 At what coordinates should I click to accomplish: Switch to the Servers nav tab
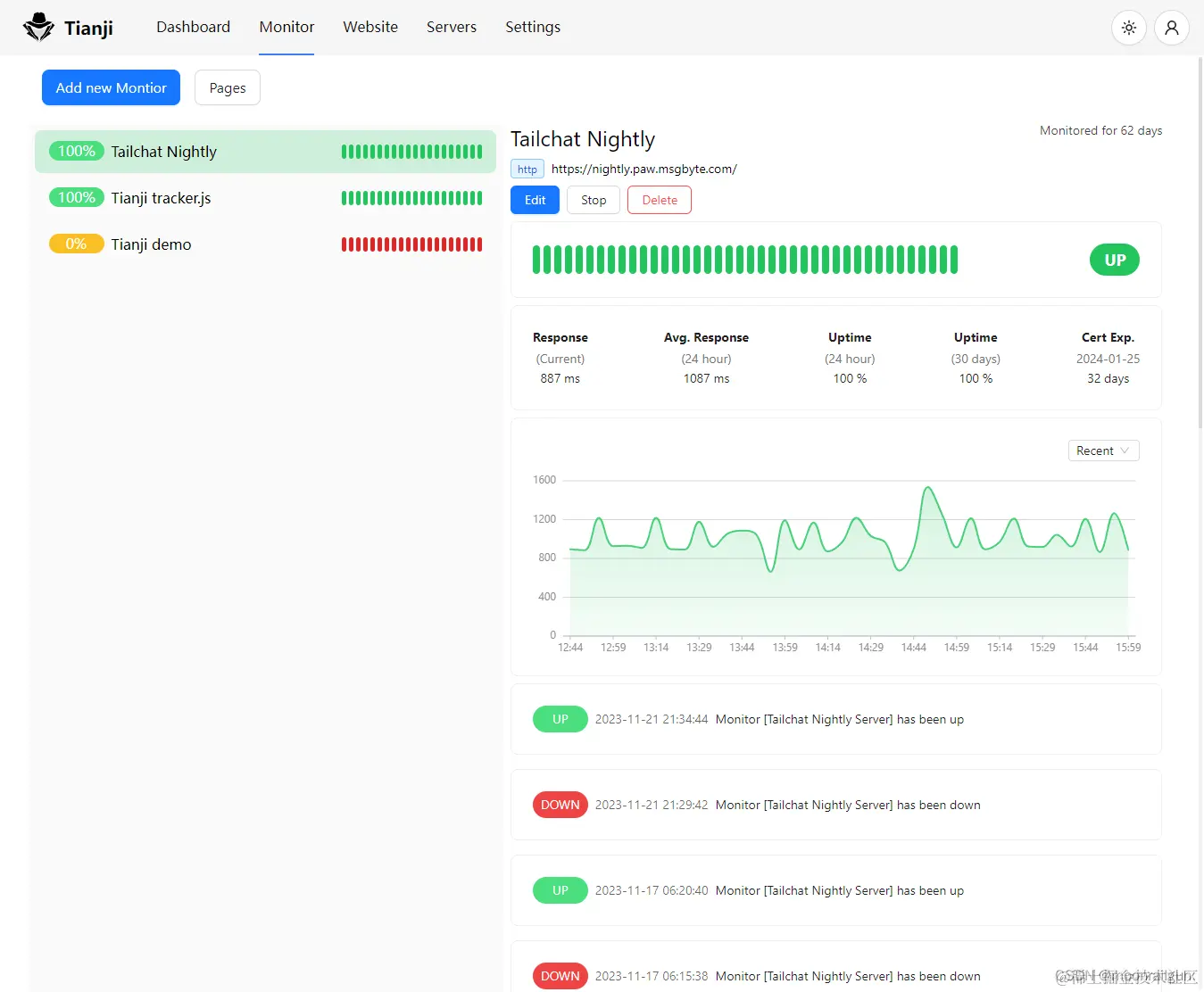click(452, 27)
